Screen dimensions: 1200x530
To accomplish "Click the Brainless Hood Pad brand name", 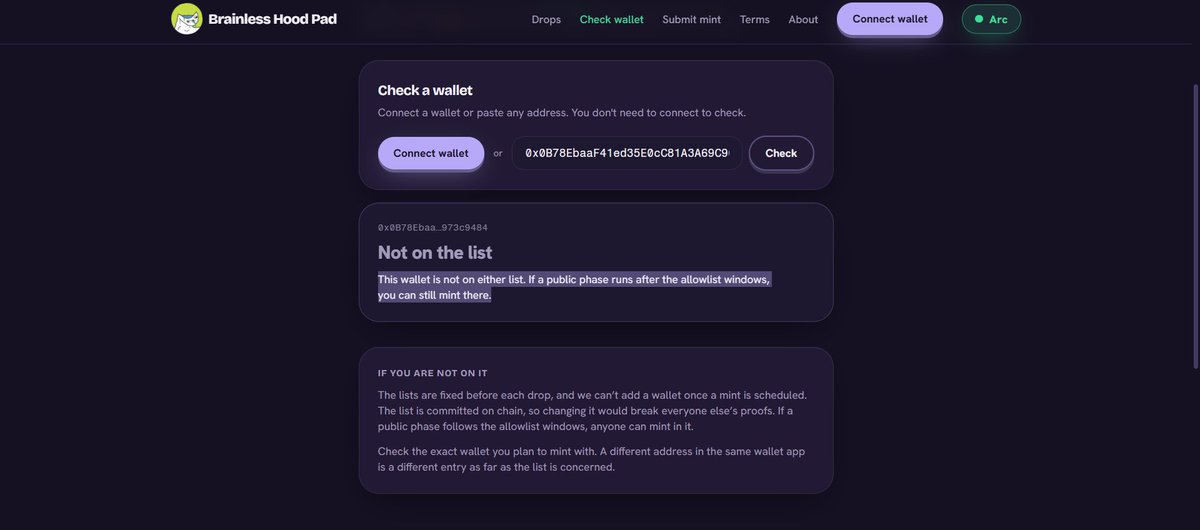I will 272,19.
